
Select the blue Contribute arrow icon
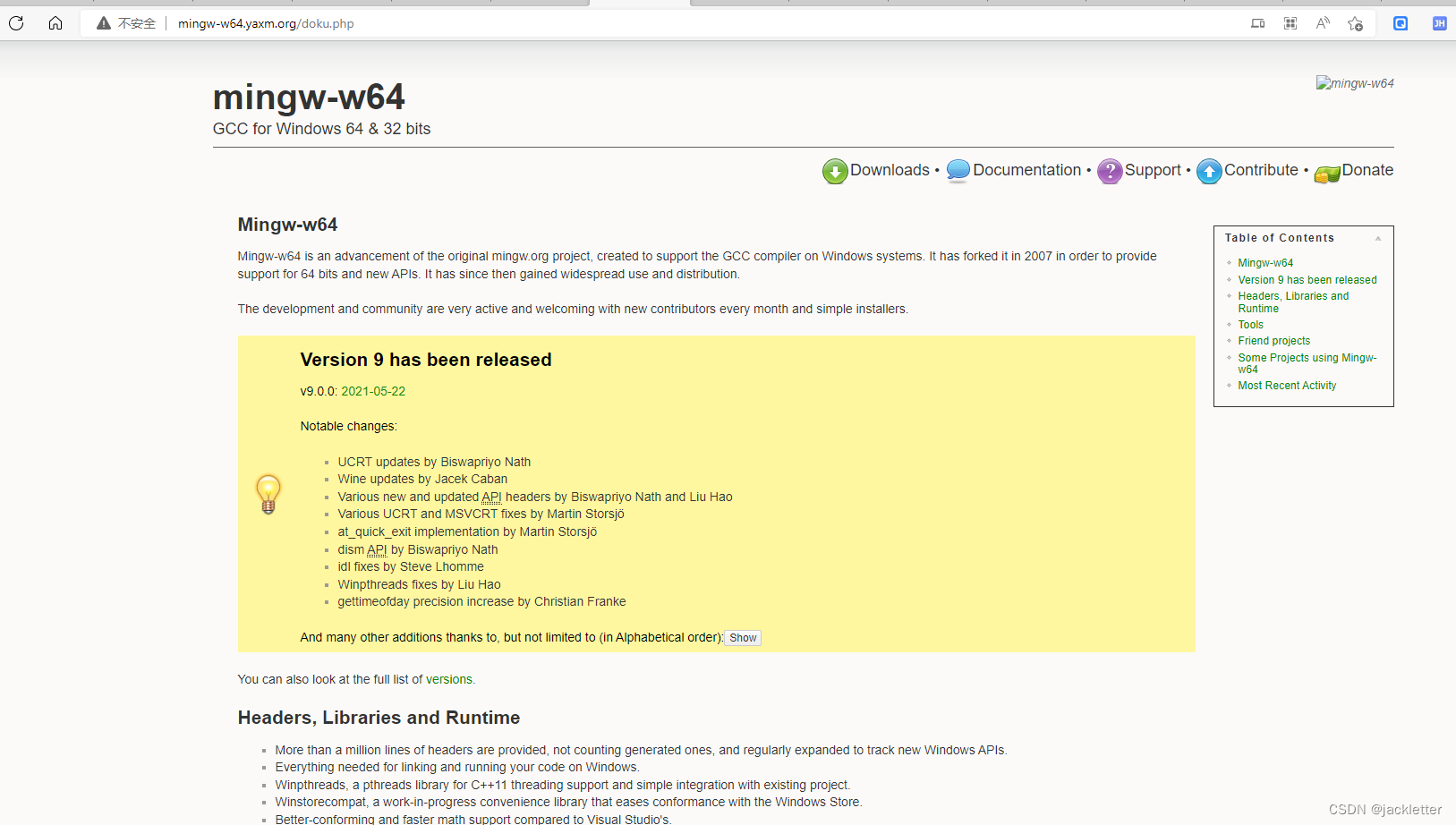click(x=1209, y=171)
